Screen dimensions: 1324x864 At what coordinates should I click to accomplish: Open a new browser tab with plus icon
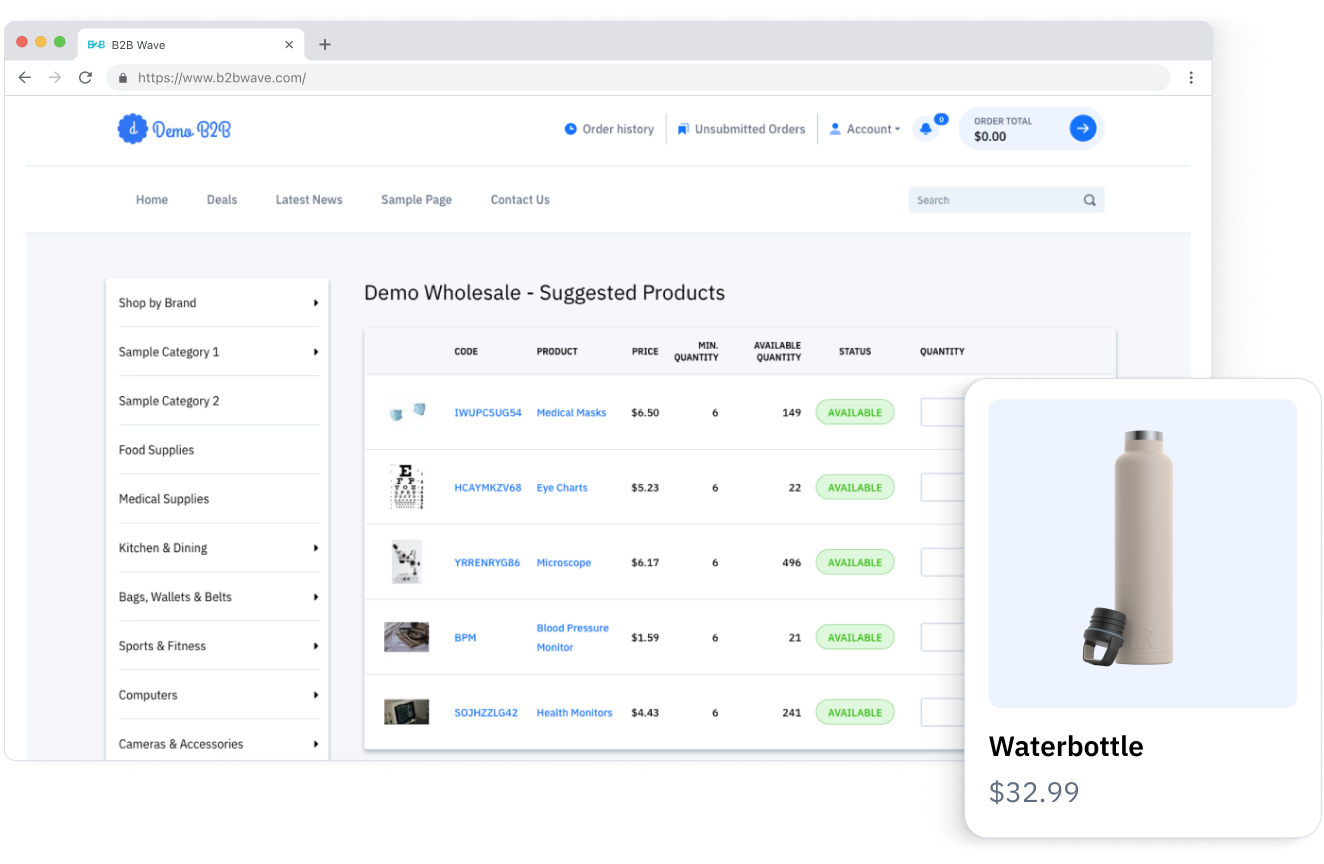(325, 45)
